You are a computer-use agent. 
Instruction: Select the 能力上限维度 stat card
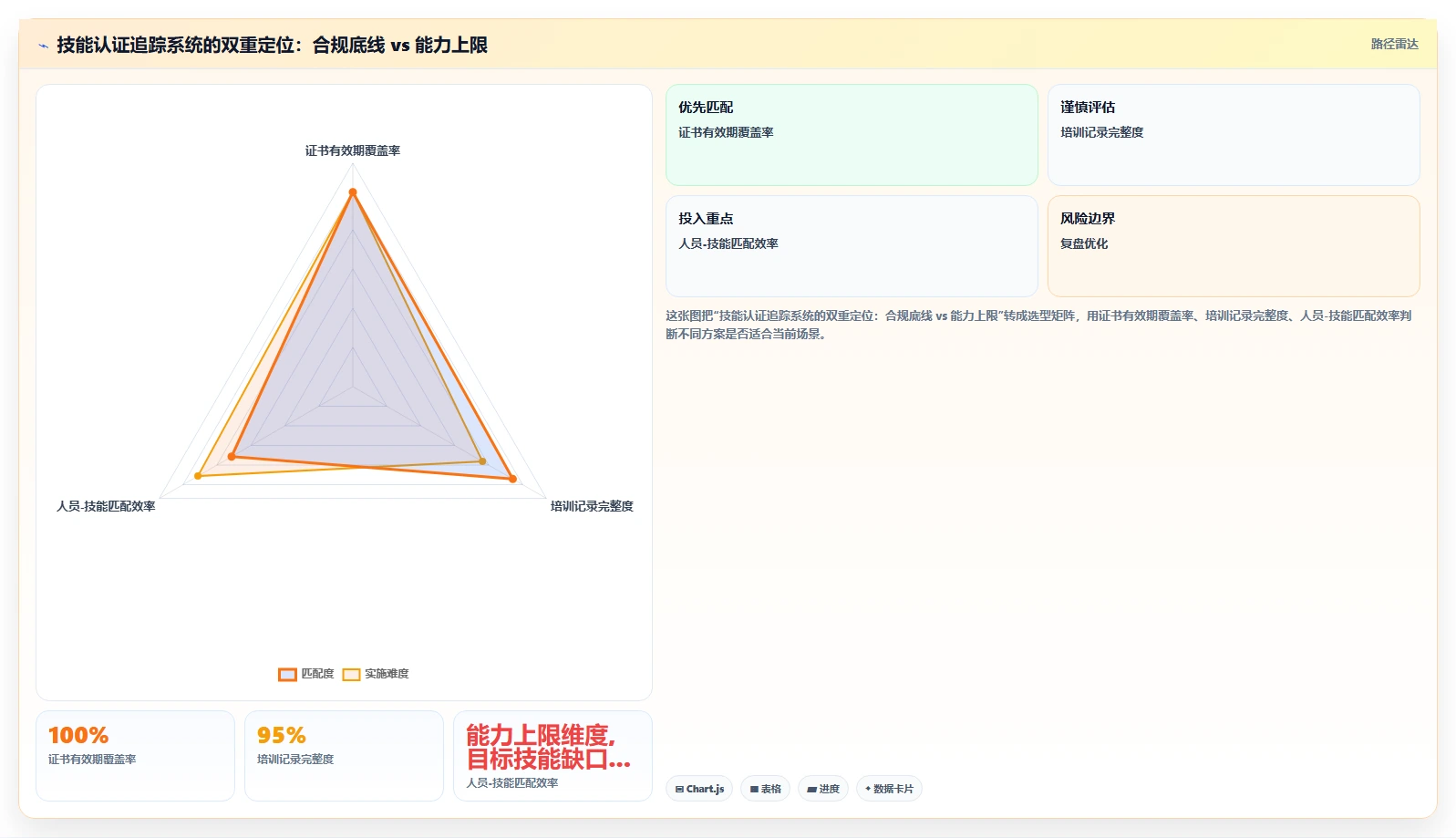pyautogui.click(x=552, y=756)
